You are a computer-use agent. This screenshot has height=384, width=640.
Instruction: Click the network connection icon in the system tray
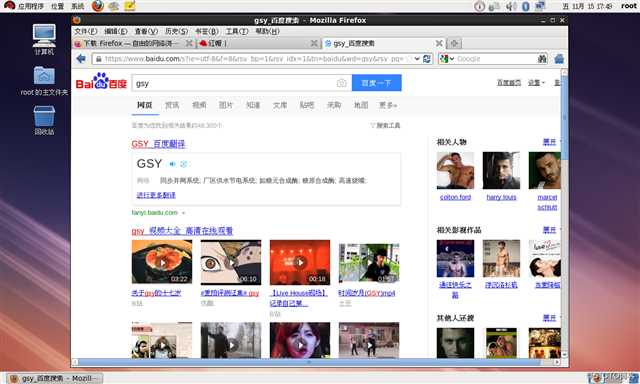tap(540, 6)
